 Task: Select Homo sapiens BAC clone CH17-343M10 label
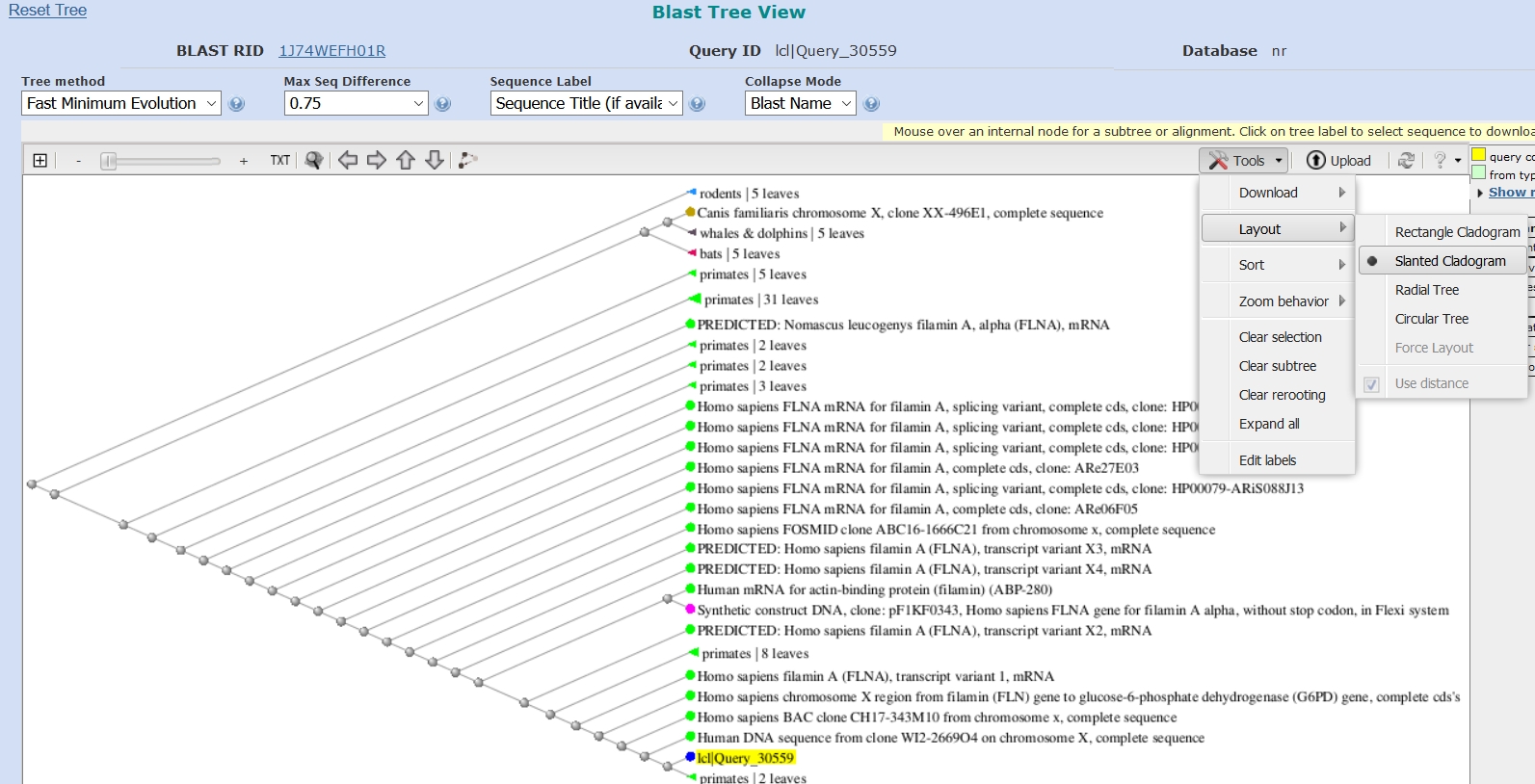937,718
